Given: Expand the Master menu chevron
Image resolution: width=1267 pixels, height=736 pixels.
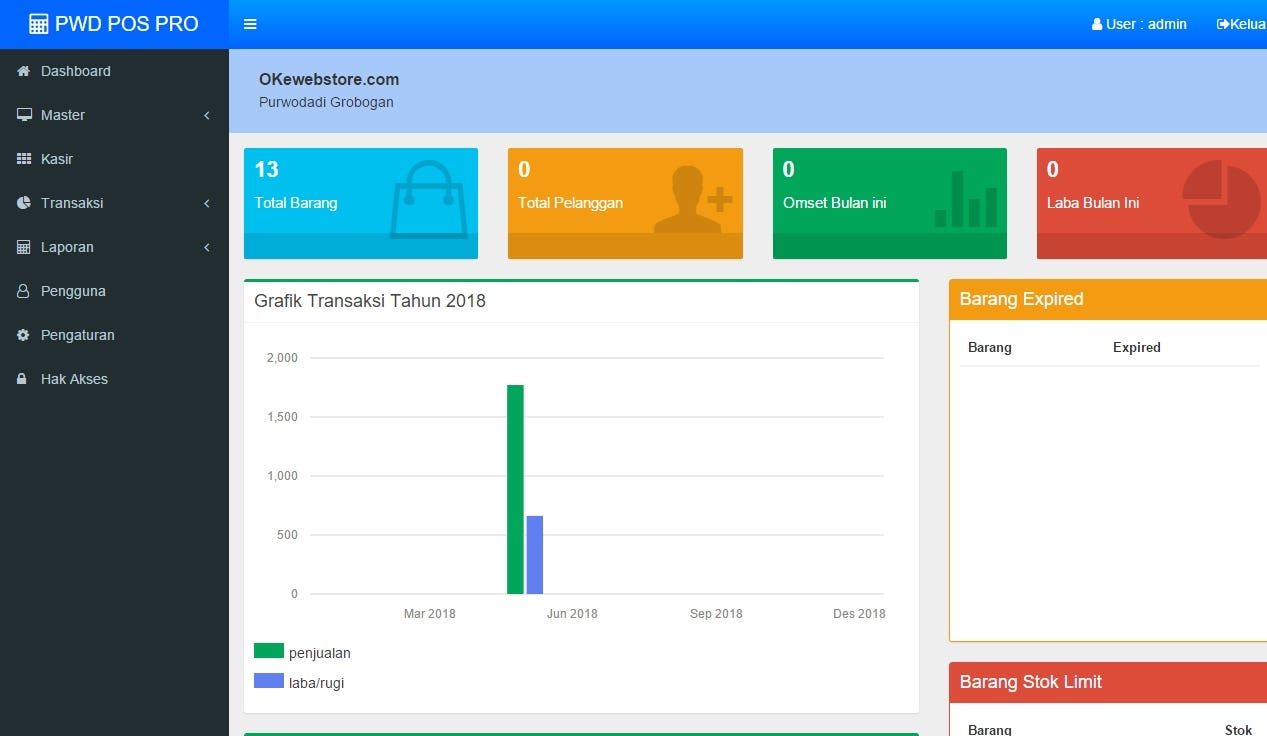Looking at the screenshot, I should coord(207,115).
